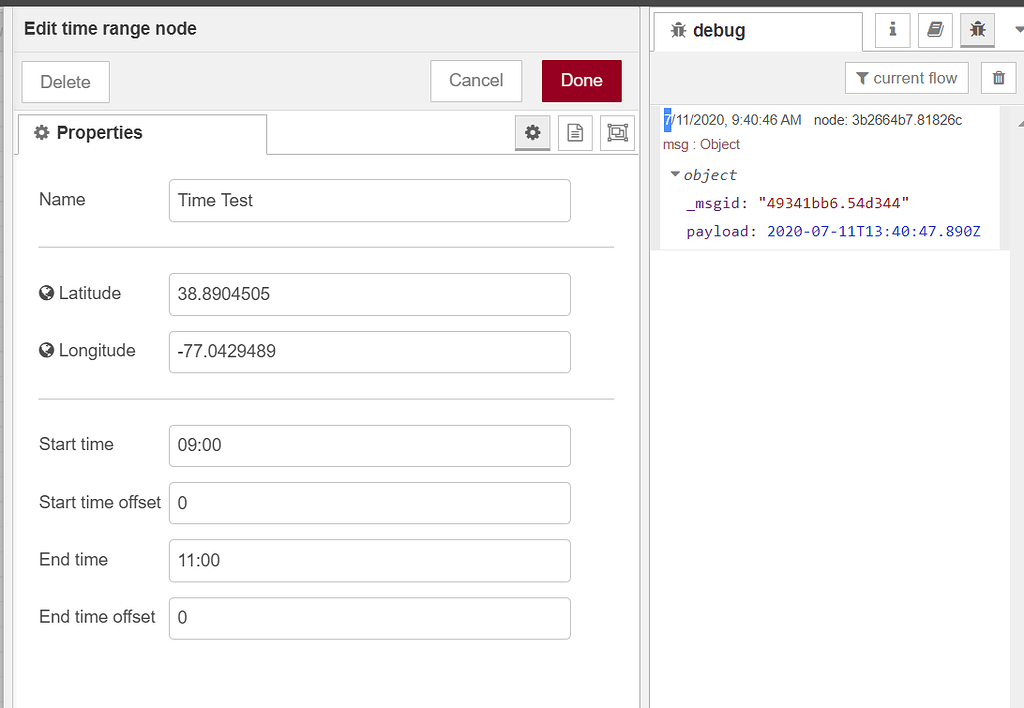Click the globe icon beside Longitude
The image size is (1024, 708).
click(46, 350)
